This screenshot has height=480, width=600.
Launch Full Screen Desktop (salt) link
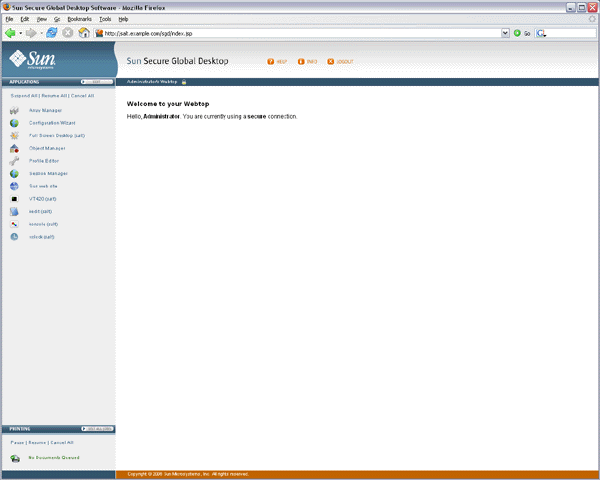click(x=57, y=136)
